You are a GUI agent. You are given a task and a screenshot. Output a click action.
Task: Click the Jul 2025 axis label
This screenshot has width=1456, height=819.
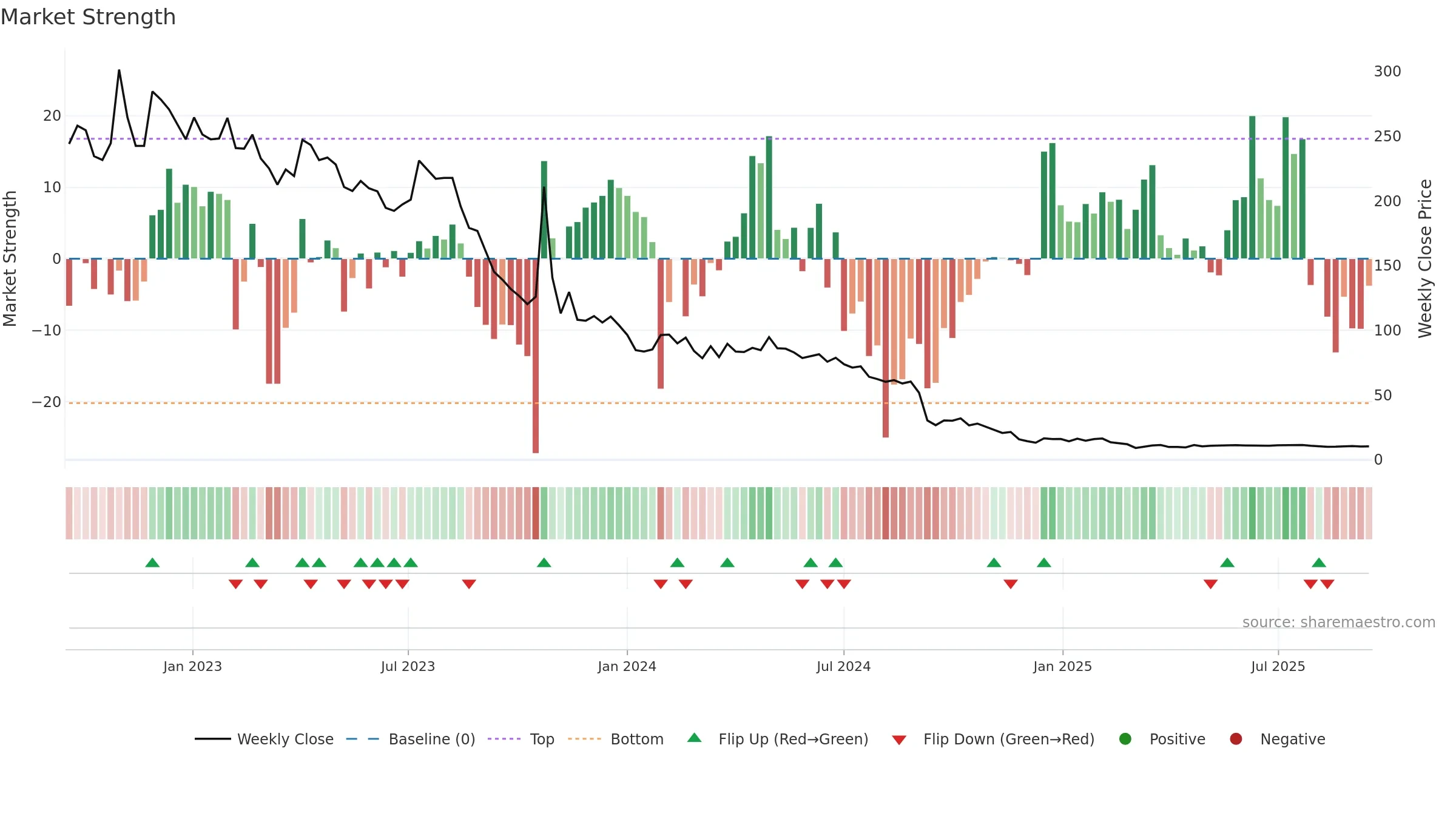tap(1278, 667)
